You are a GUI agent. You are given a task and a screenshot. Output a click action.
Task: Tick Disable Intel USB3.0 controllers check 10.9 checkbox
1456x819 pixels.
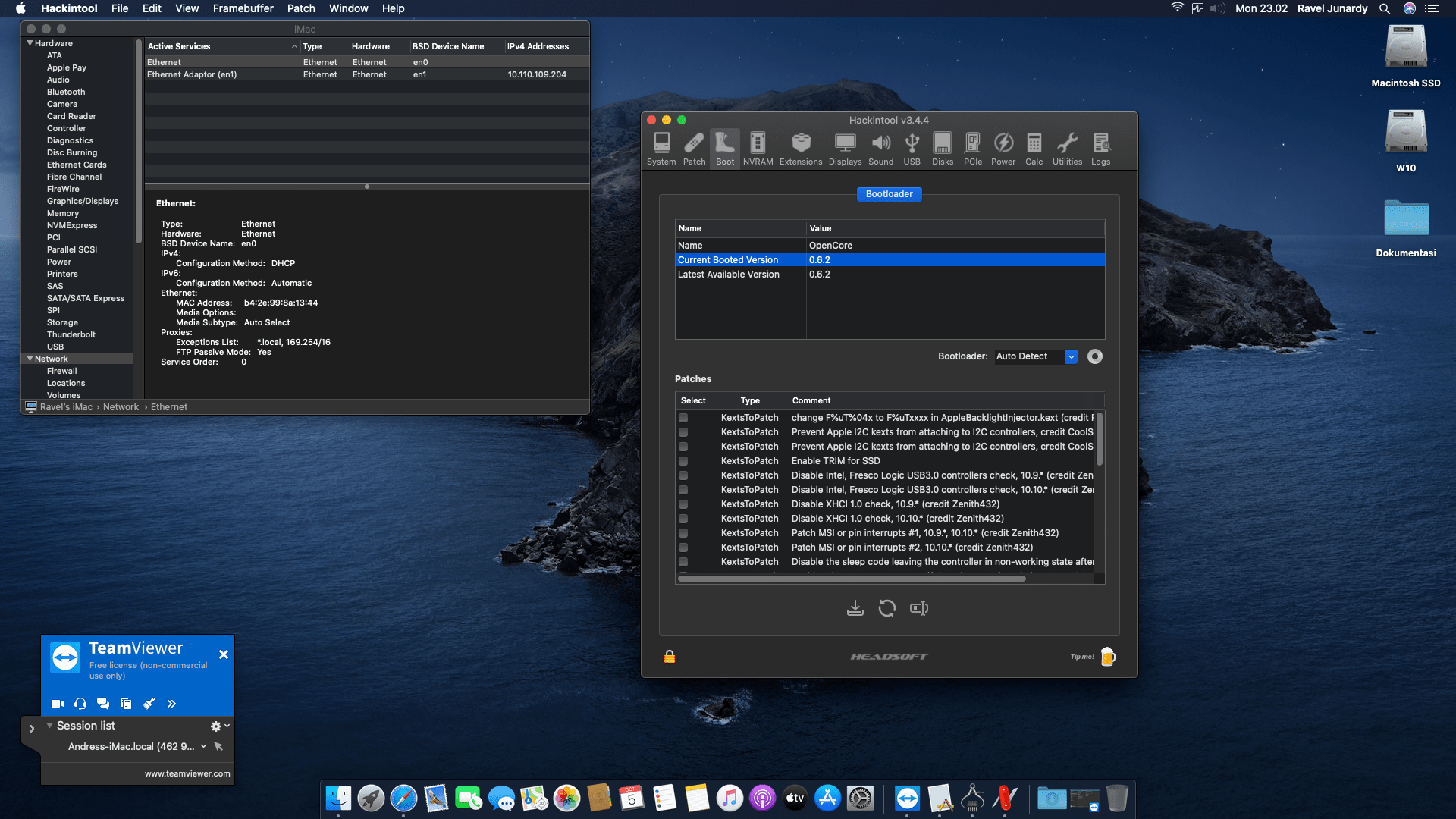point(683,475)
